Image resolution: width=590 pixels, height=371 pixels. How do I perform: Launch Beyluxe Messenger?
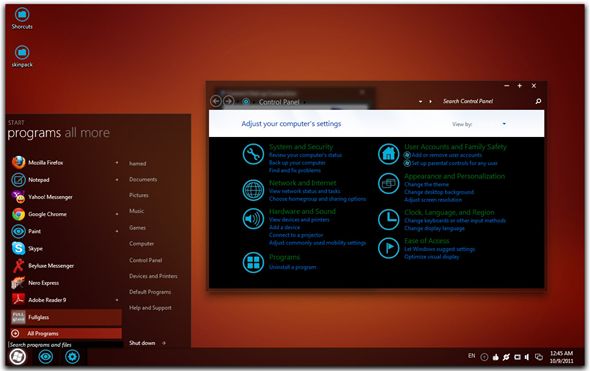[65, 266]
